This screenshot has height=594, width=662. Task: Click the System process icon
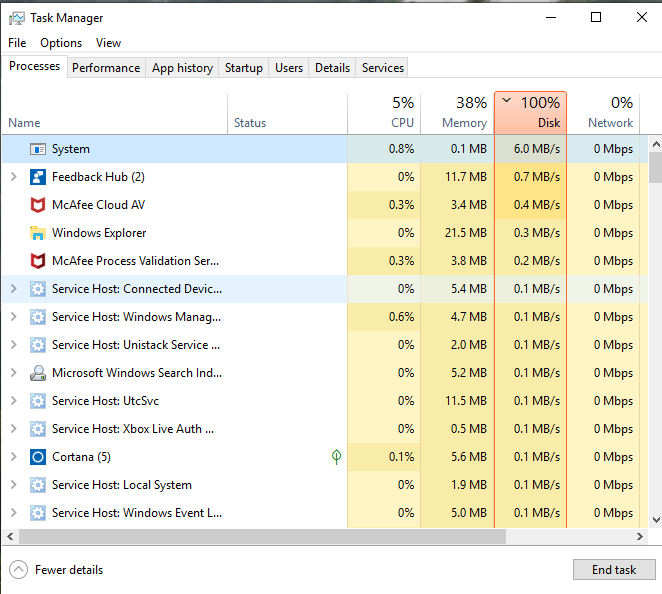38,149
